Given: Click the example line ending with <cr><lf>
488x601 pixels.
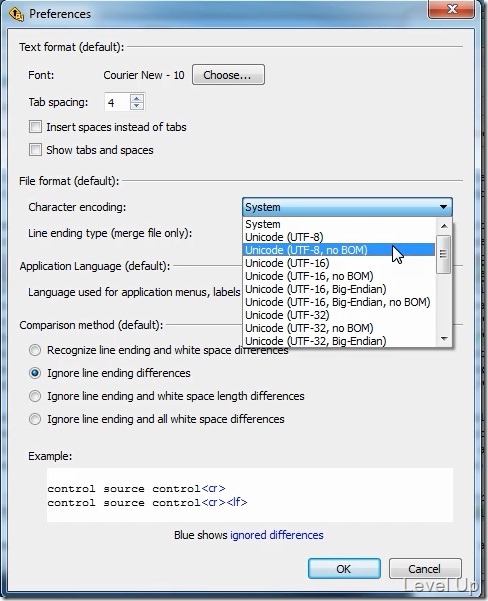Looking at the screenshot, I should (x=148, y=502).
